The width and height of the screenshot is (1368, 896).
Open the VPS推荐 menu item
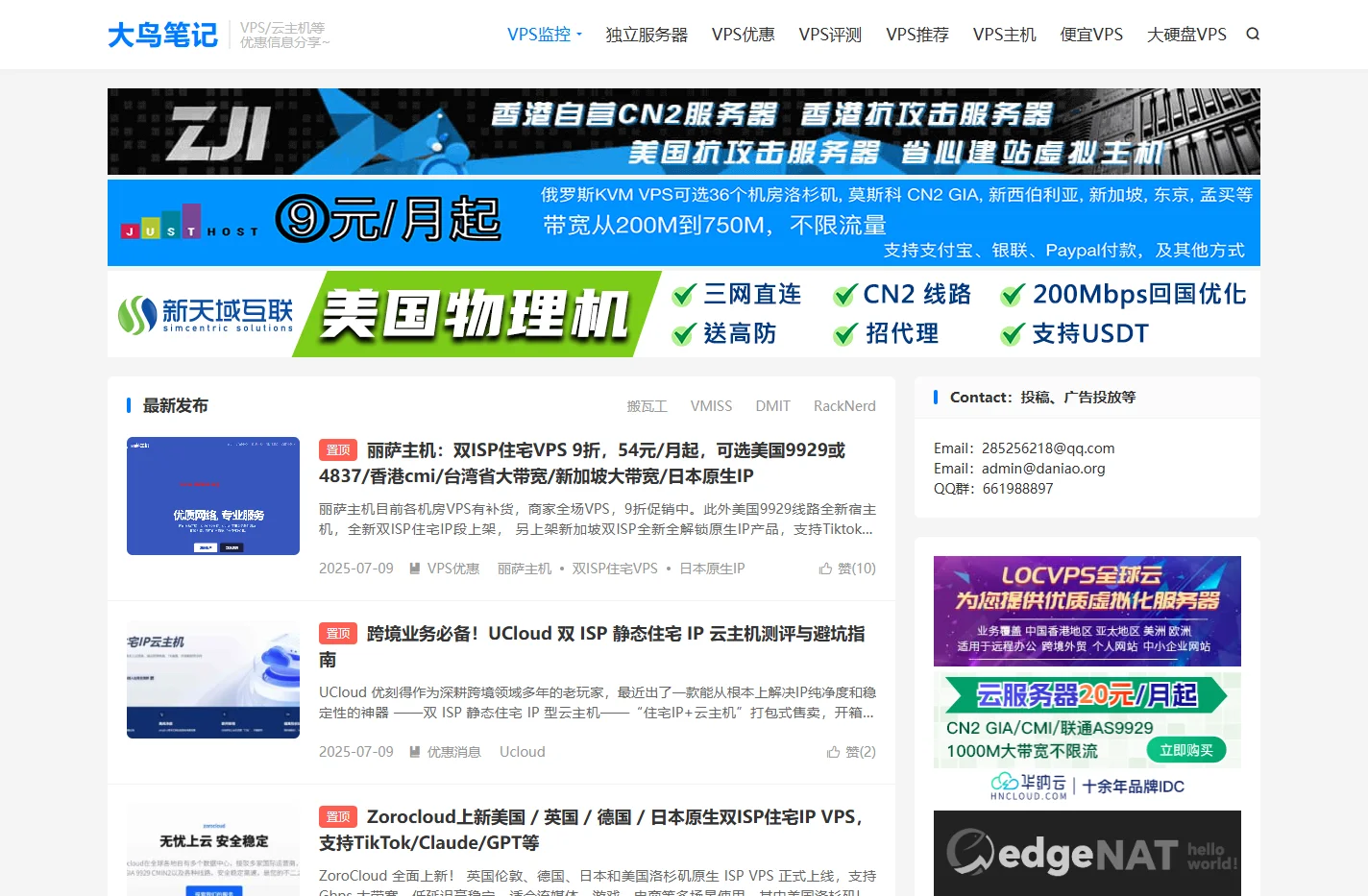(917, 35)
